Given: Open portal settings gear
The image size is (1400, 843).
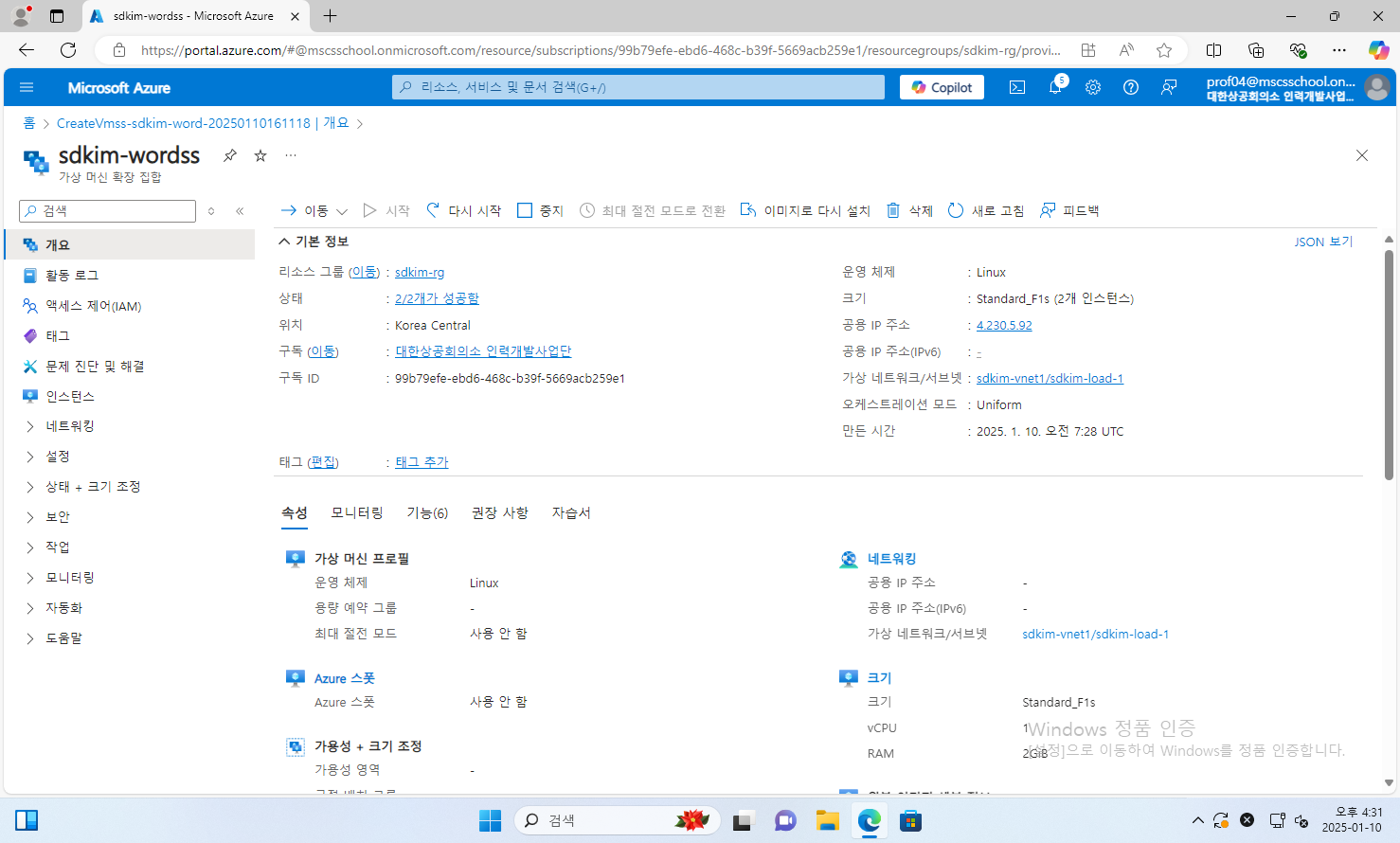Looking at the screenshot, I should [1093, 87].
